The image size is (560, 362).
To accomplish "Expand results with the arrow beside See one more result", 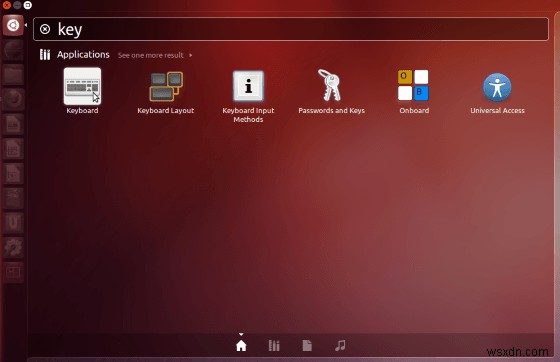I will 191,55.
